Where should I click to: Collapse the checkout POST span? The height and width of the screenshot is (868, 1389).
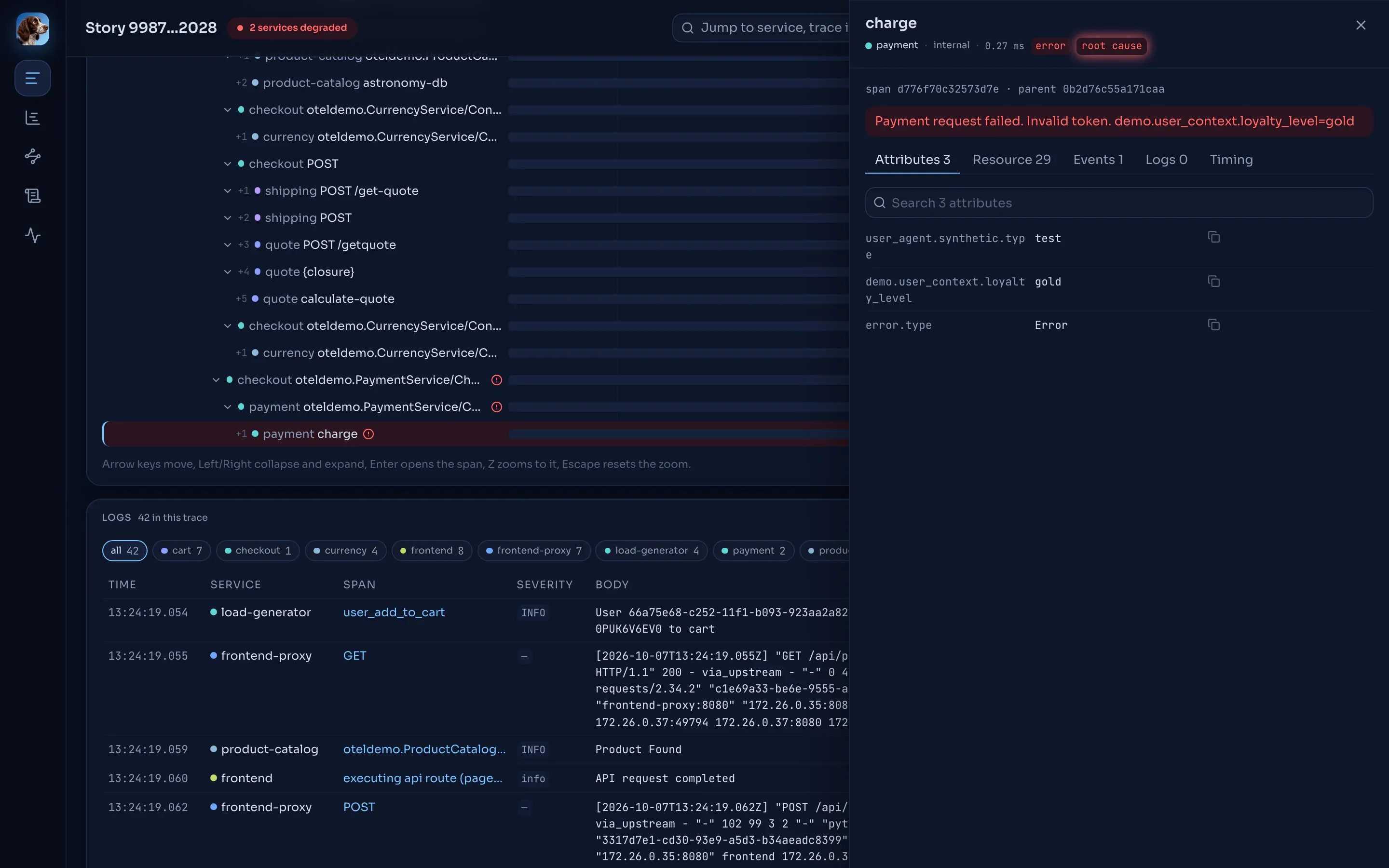pos(227,164)
